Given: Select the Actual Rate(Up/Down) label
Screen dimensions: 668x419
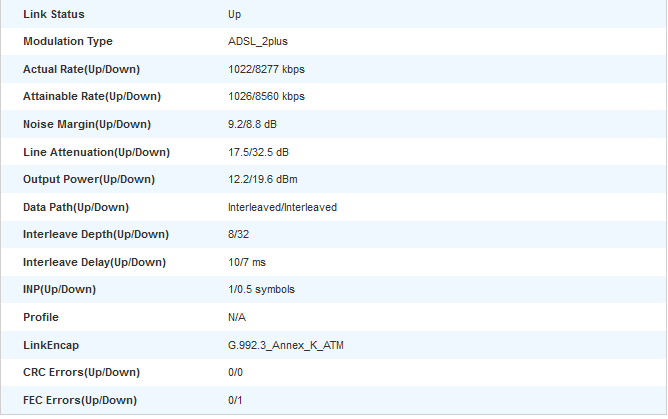Looking at the screenshot, I should [81, 69].
